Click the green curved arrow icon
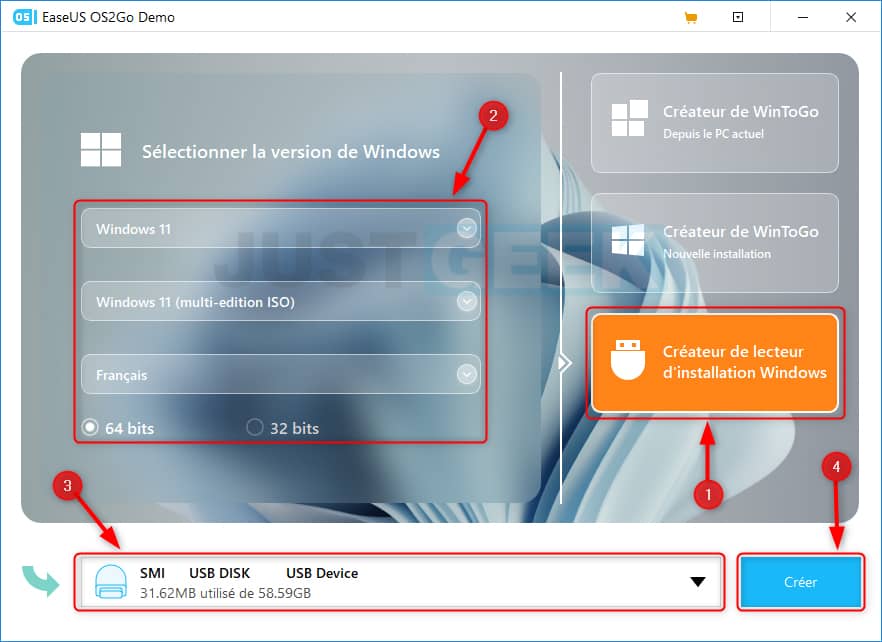This screenshot has height=642, width=882. [x=40, y=581]
